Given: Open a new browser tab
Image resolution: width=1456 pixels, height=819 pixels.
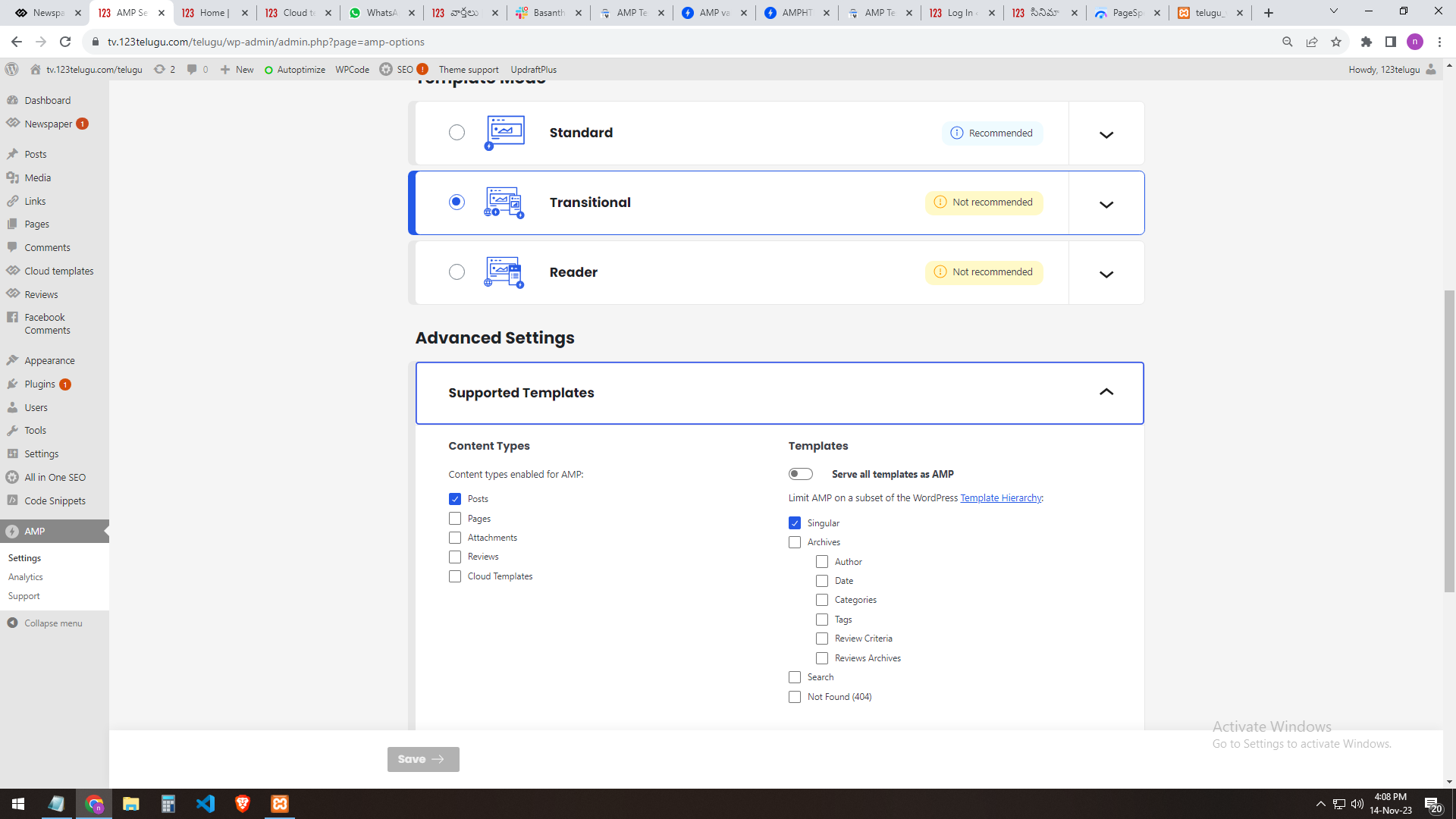Looking at the screenshot, I should click(x=1269, y=13).
